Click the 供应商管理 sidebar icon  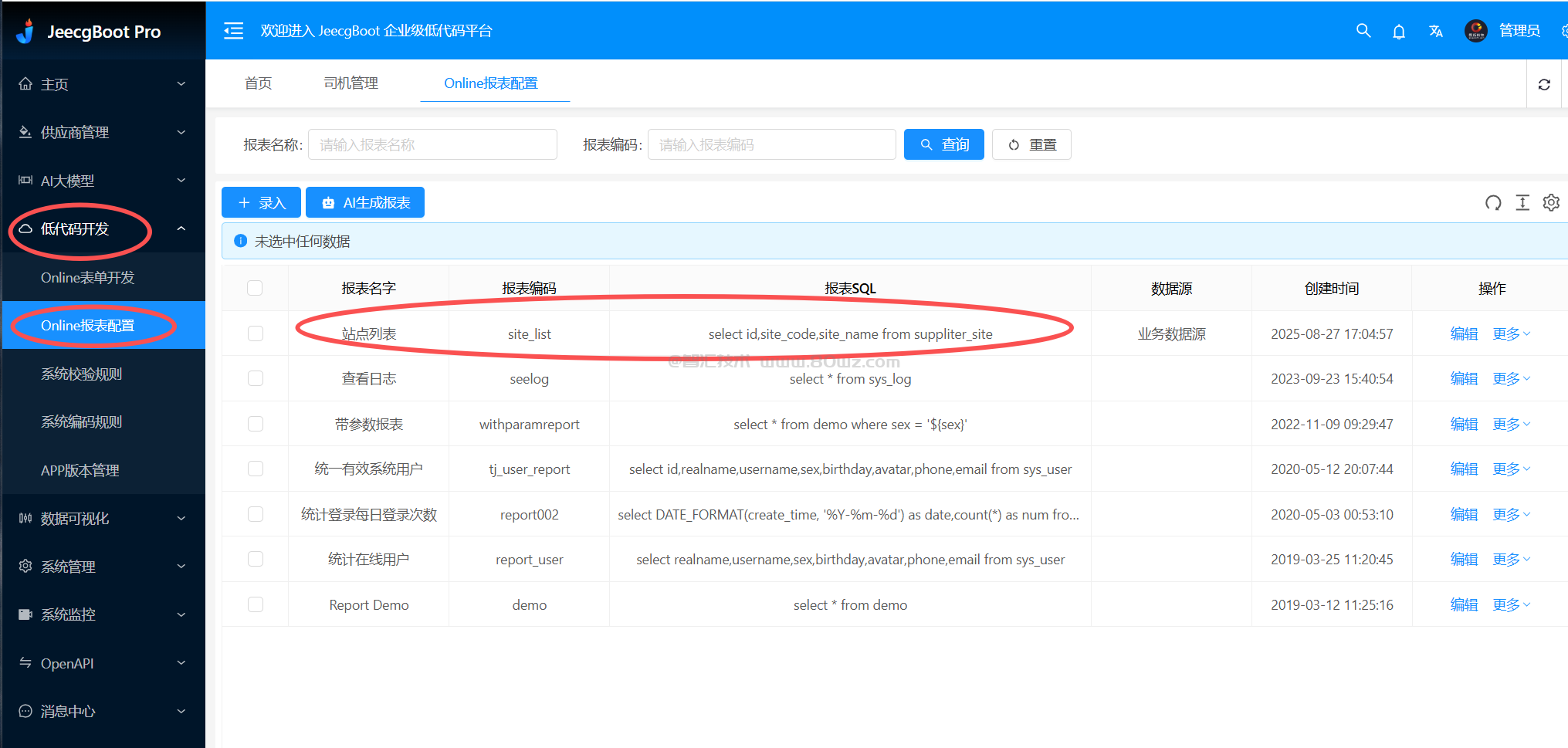(x=25, y=132)
